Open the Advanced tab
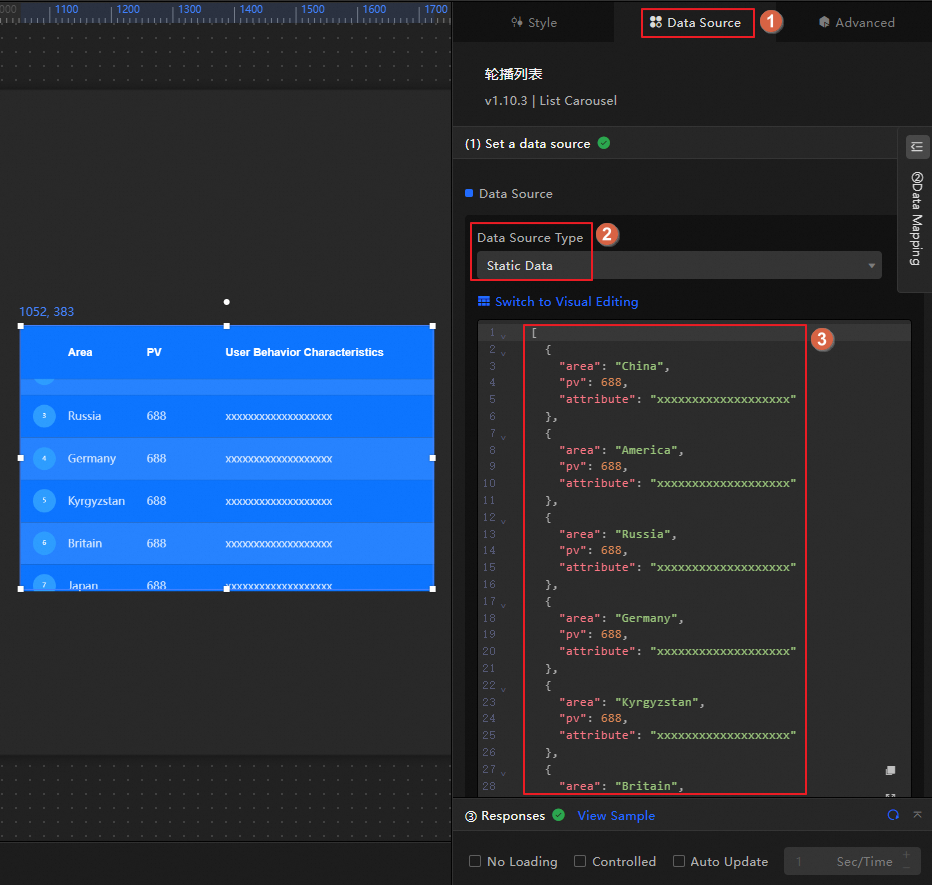Image resolution: width=932 pixels, height=885 pixels. pyautogui.click(x=857, y=23)
